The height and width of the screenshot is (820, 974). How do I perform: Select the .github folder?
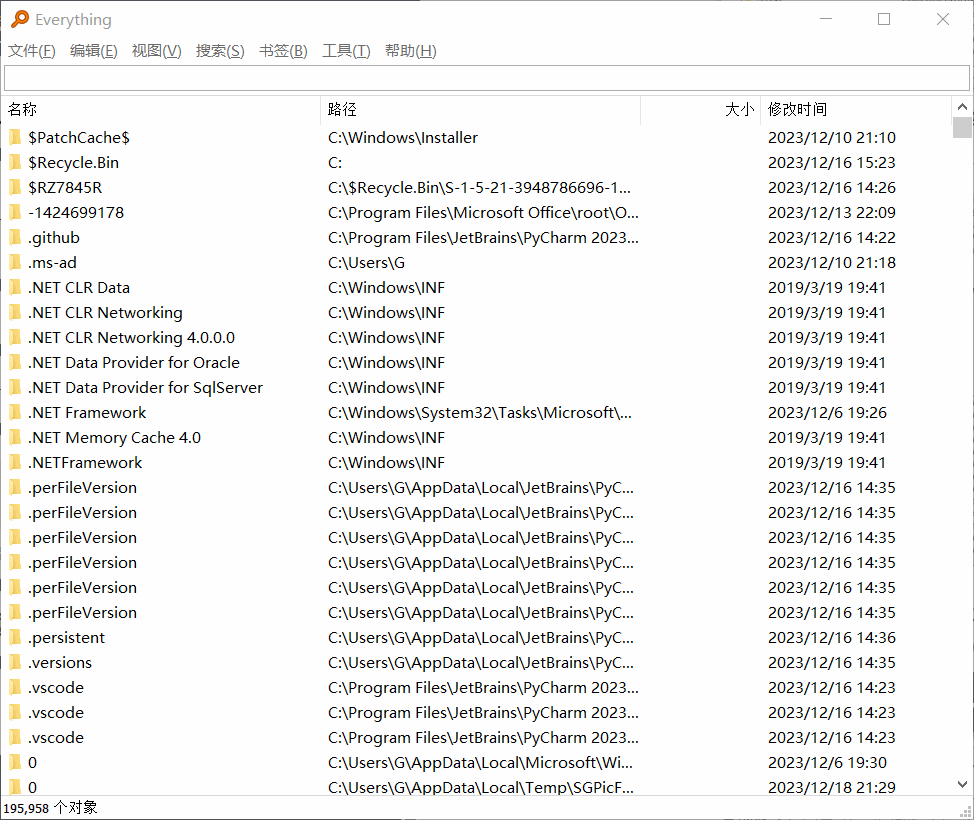pos(53,237)
